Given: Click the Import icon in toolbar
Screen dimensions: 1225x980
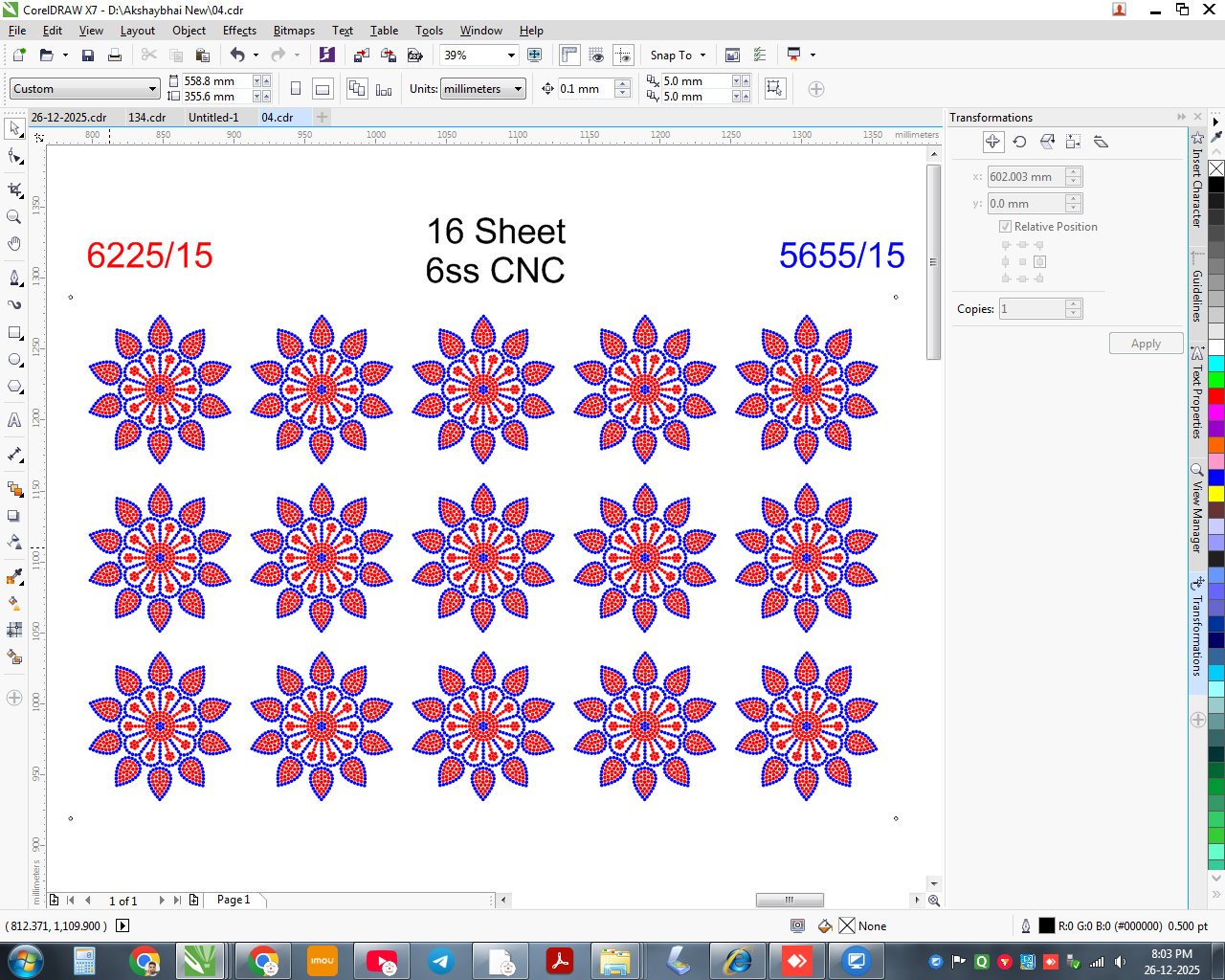Looking at the screenshot, I should (362, 56).
